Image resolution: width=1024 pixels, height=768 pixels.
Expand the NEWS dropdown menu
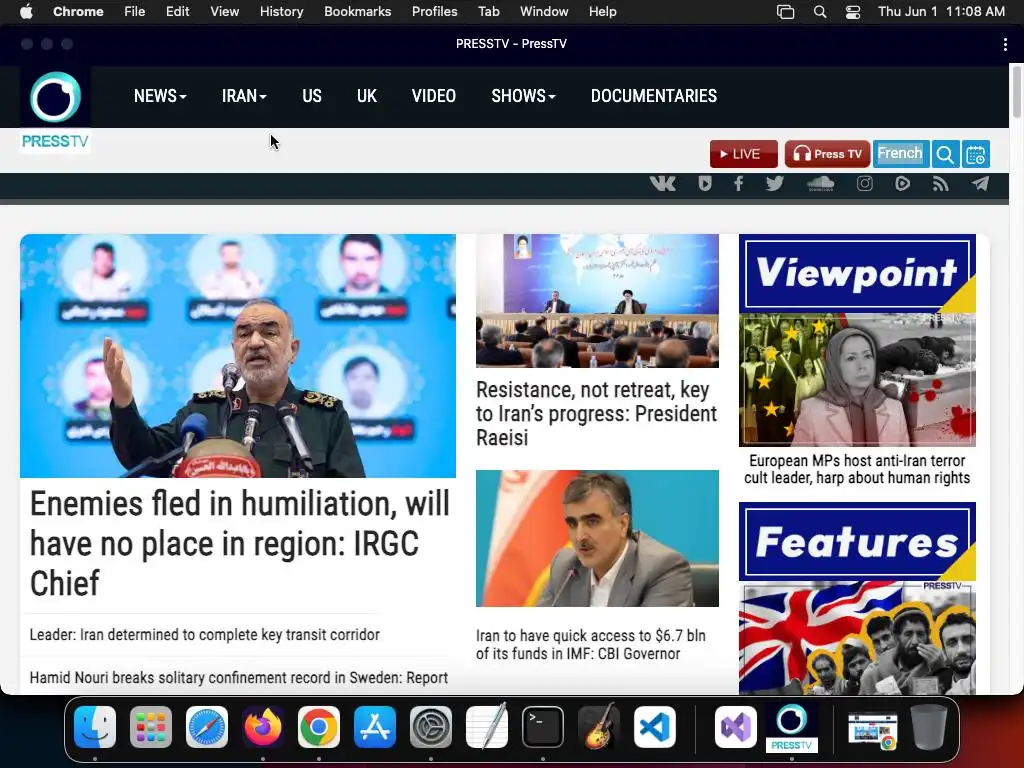pyautogui.click(x=160, y=96)
